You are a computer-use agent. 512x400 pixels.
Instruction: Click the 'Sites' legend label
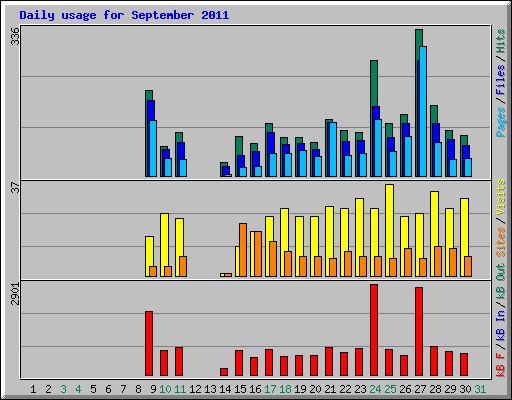[501, 241]
